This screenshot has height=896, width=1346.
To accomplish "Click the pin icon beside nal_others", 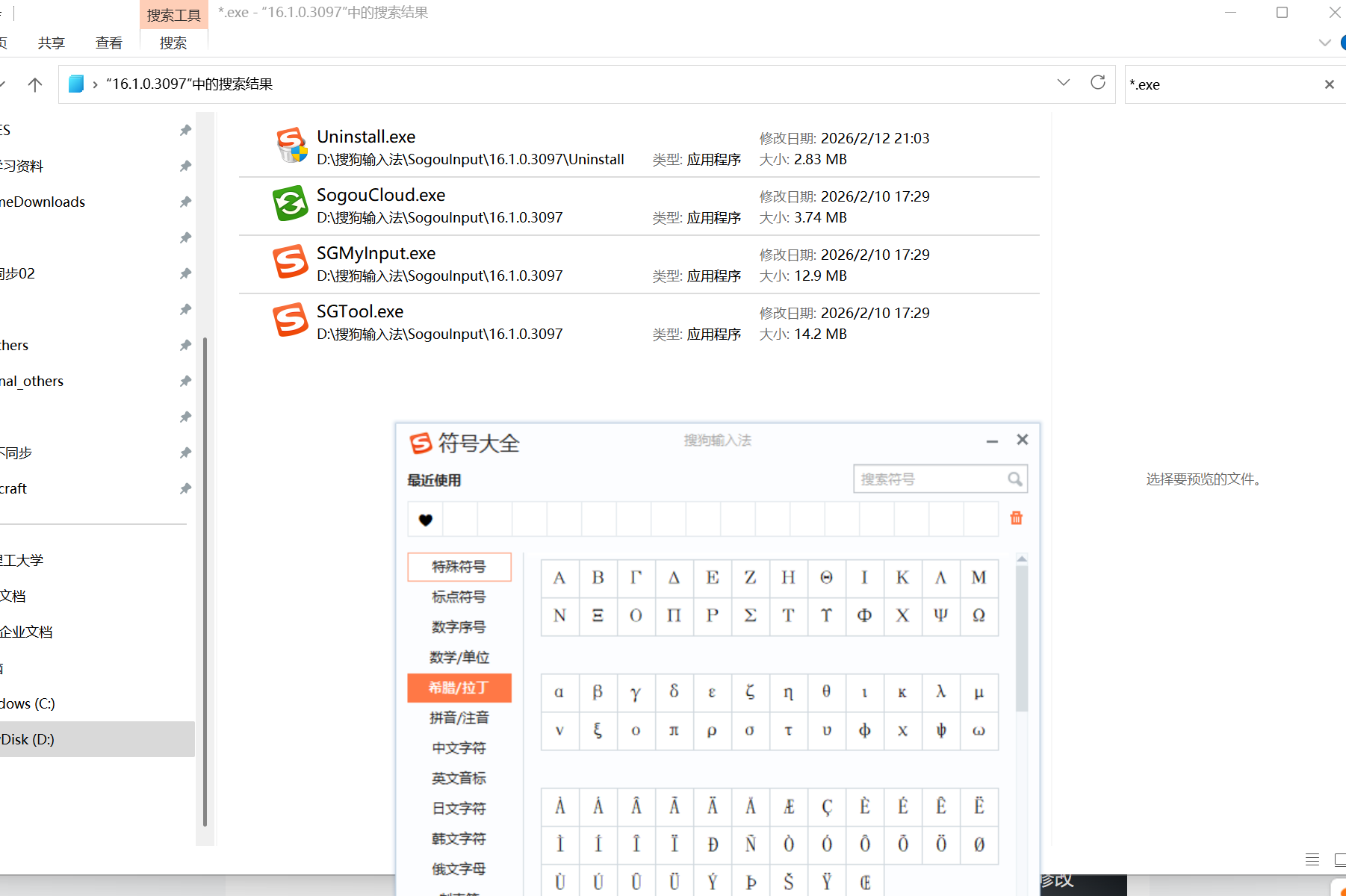I will click(x=185, y=381).
